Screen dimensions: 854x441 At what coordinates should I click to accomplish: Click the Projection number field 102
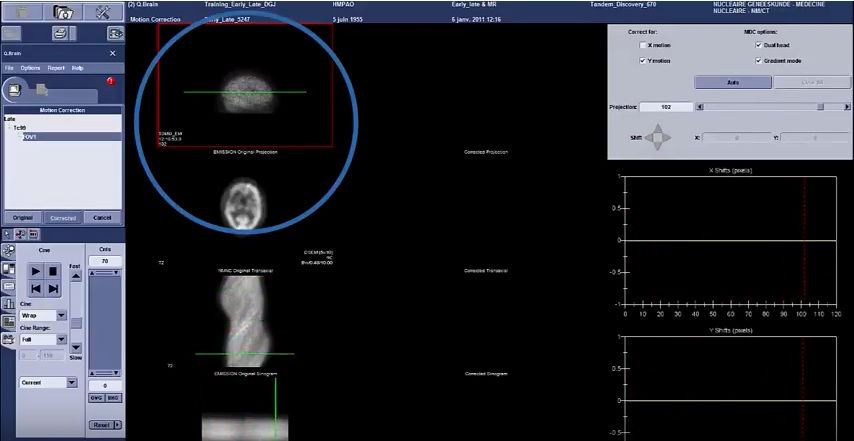click(x=666, y=107)
